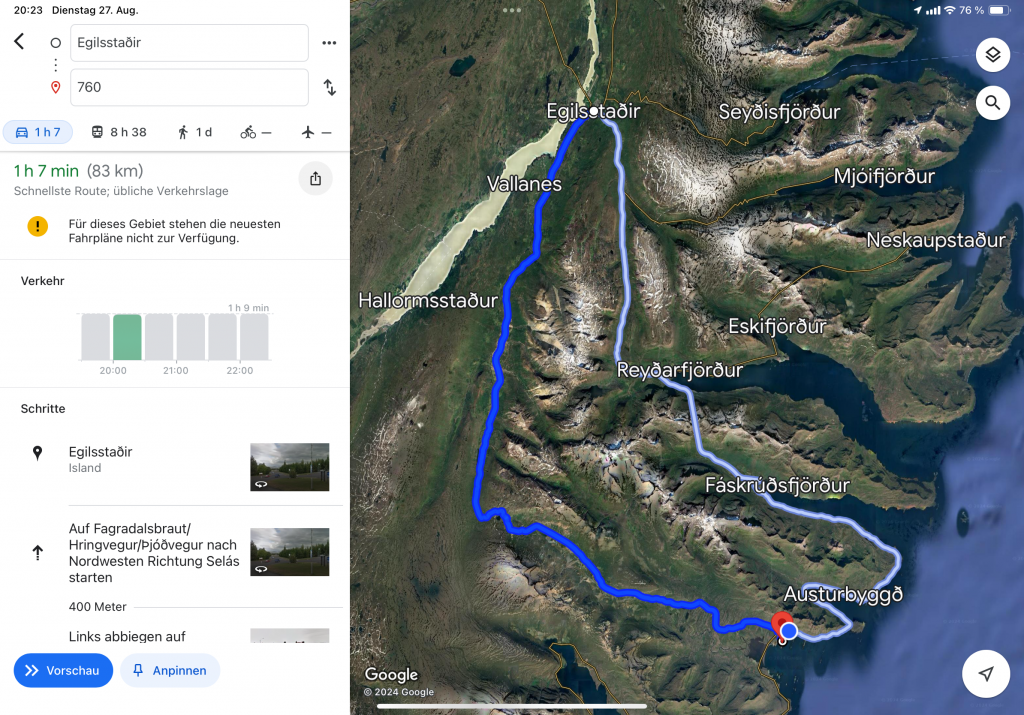Share the route via share icon
1024x715 pixels.
click(315, 179)
